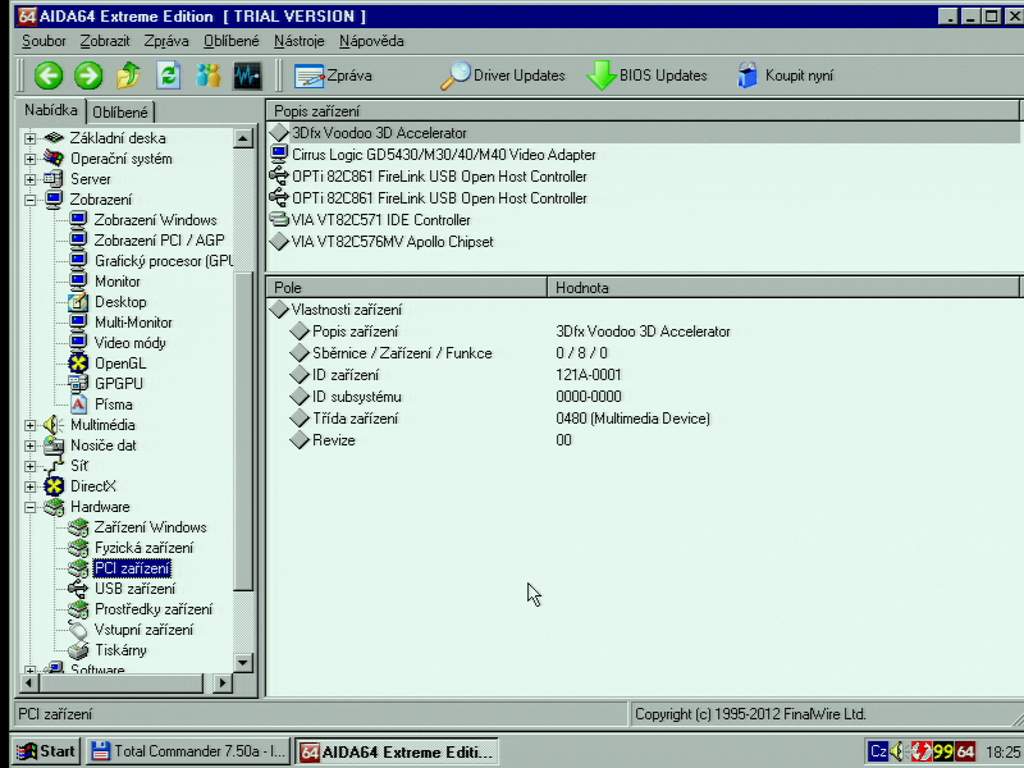Open the Nástroje menu
Viewport: 1024px width, 768px height.
[x=299, y=41]
